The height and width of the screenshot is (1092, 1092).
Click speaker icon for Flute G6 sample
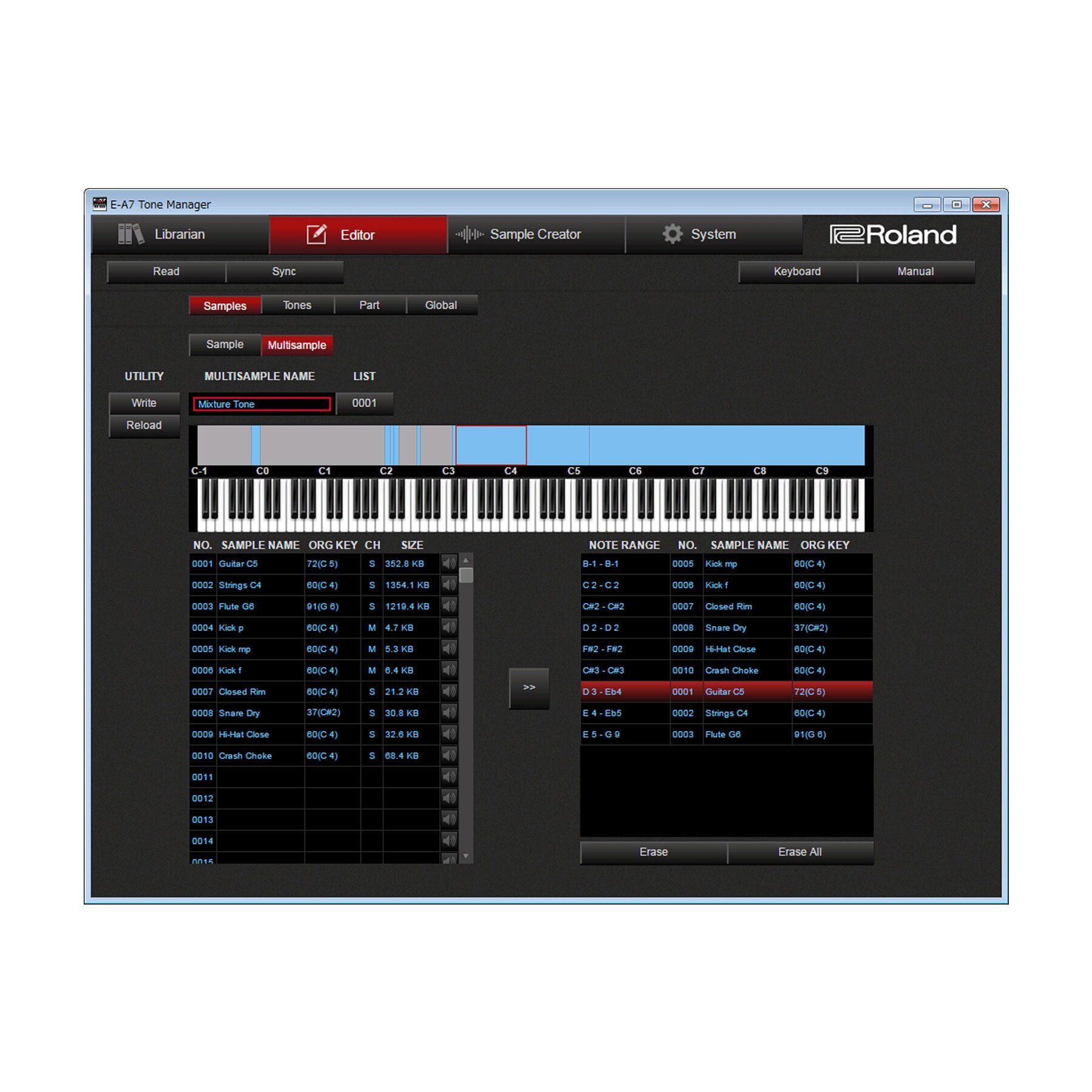click(x=449, y=606)
